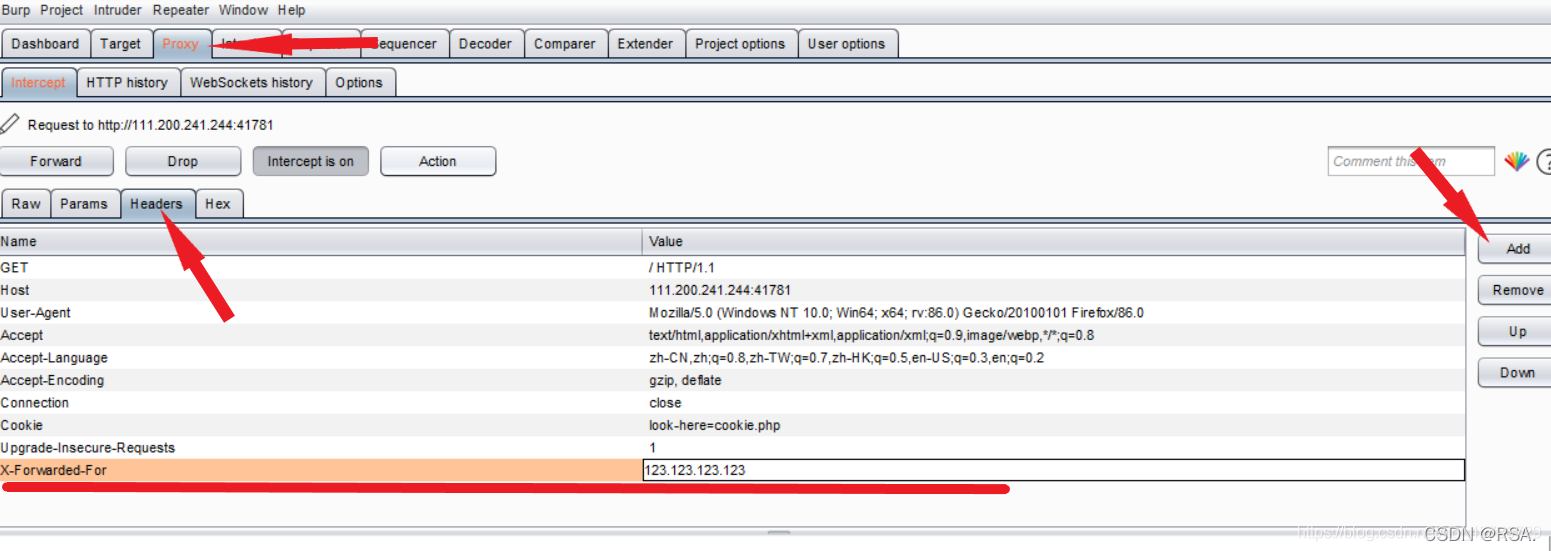1551x551 pixels.
Task: Select the Host header name
Action: click(x=15, y=290)
